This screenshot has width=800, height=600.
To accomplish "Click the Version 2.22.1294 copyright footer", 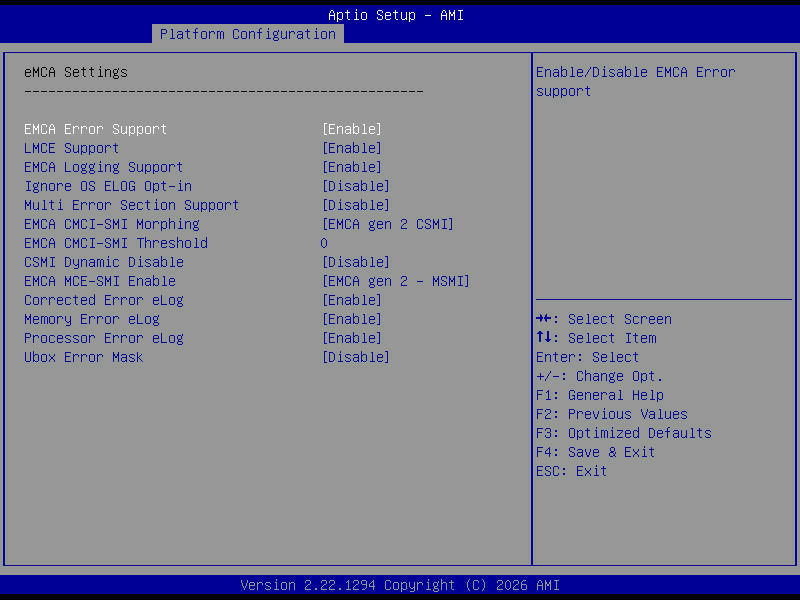I will 400,585.
